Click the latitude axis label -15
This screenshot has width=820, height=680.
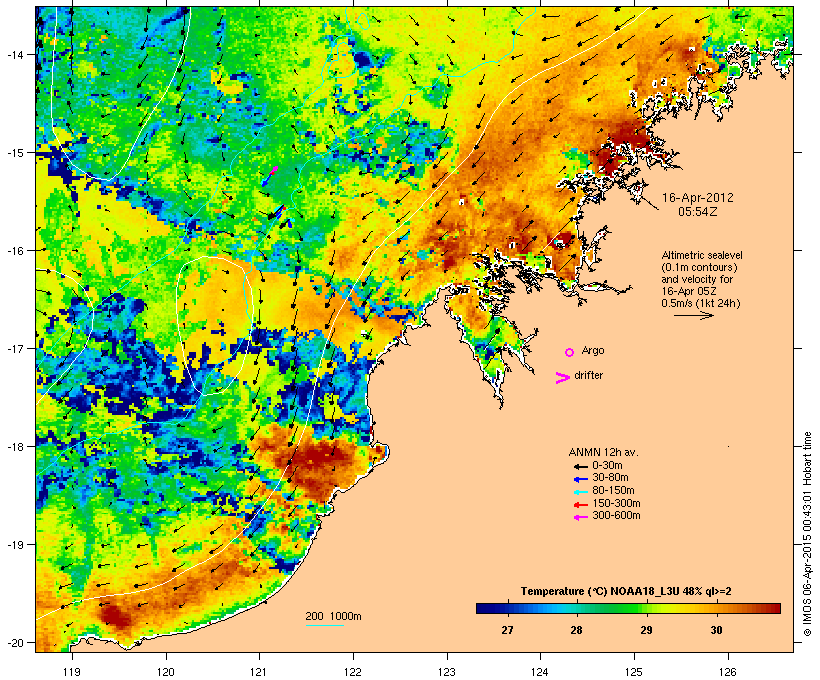(x=15, y=153)
